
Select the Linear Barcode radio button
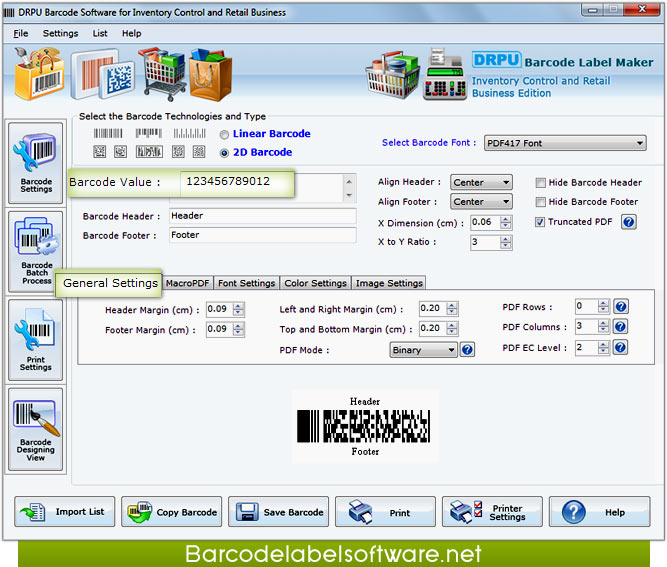224,135
